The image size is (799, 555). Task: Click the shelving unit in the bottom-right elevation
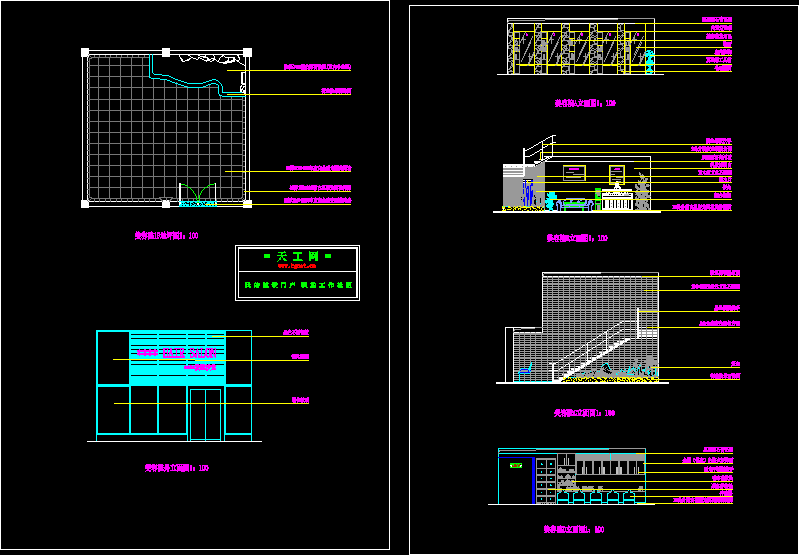pyautogui.click(x=546, y=482)
